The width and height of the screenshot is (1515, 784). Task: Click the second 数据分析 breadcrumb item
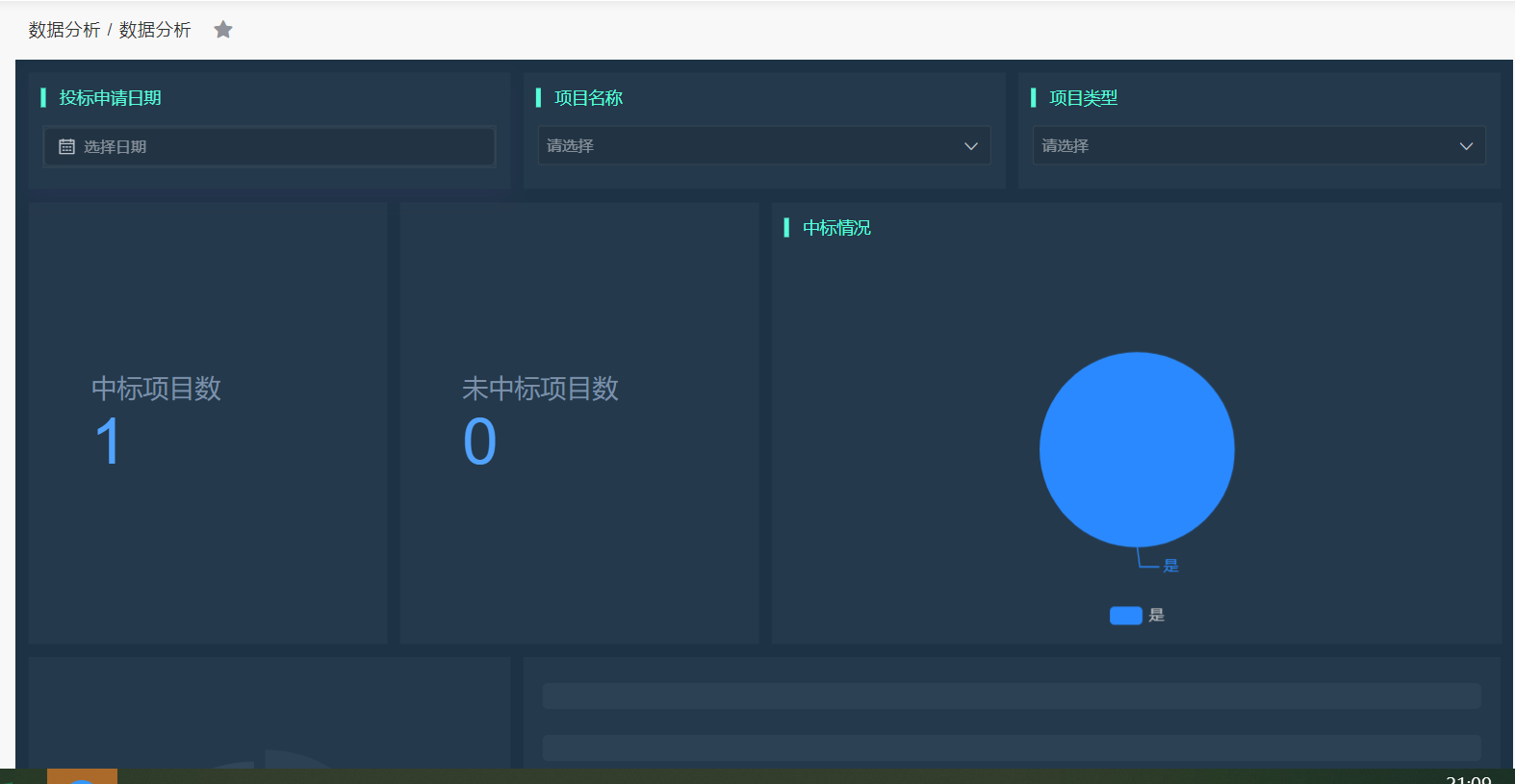point(155,30)
